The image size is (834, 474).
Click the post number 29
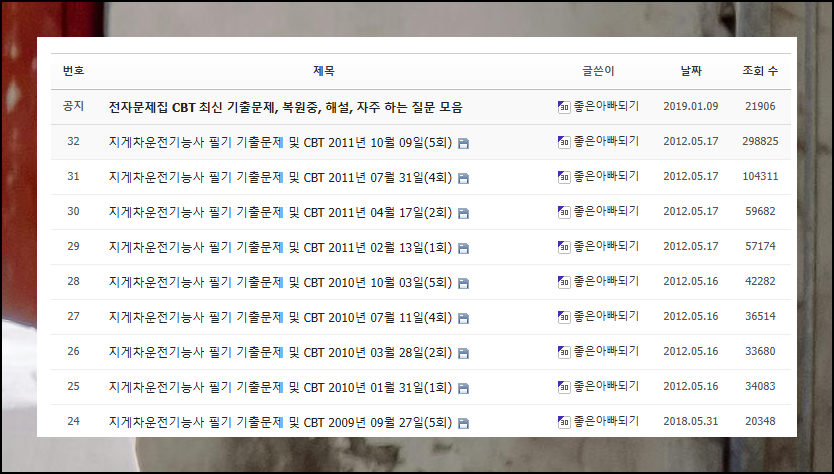(x=73, y=246)
